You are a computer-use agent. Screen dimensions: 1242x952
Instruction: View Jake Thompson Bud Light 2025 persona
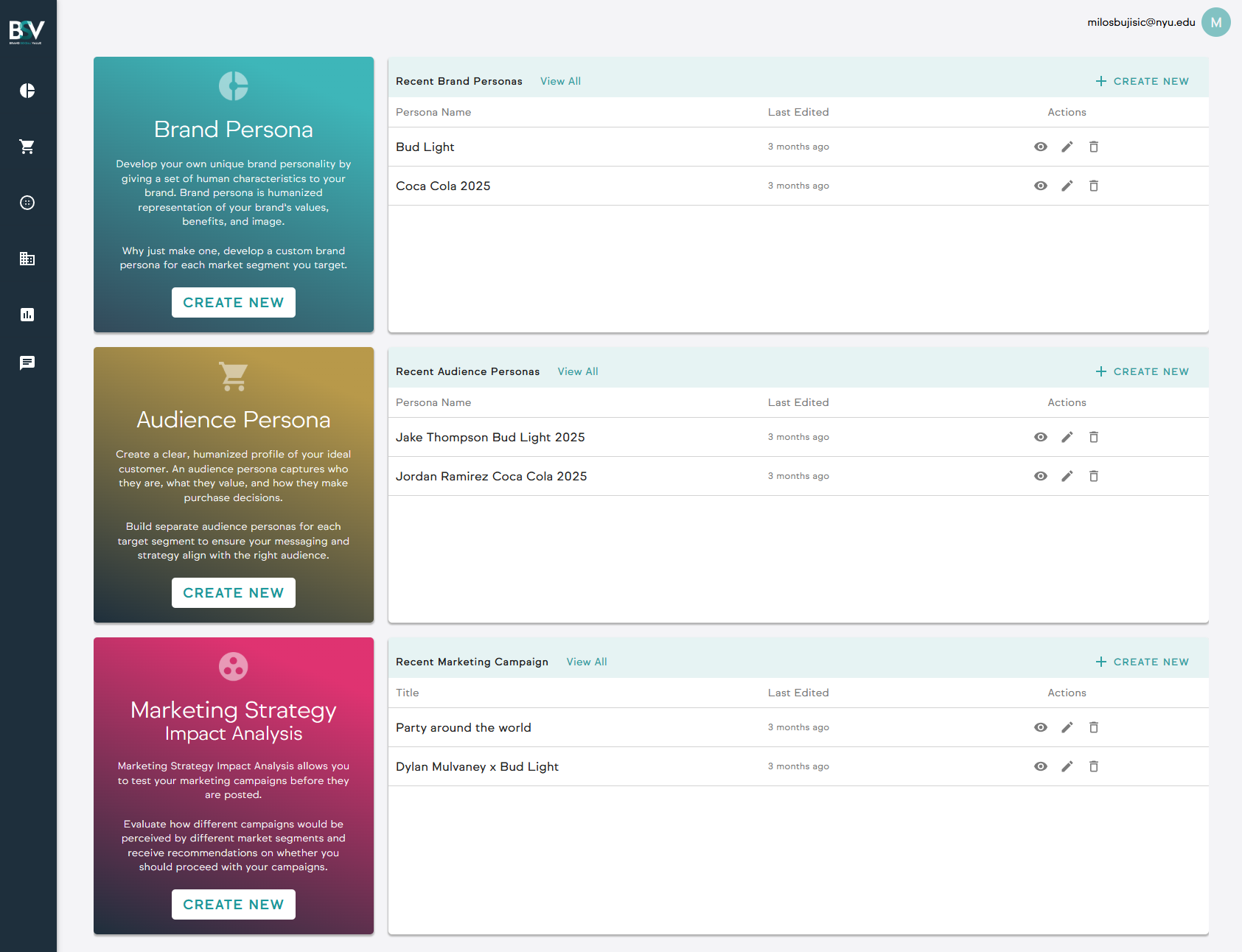[x=1040, y=437]
